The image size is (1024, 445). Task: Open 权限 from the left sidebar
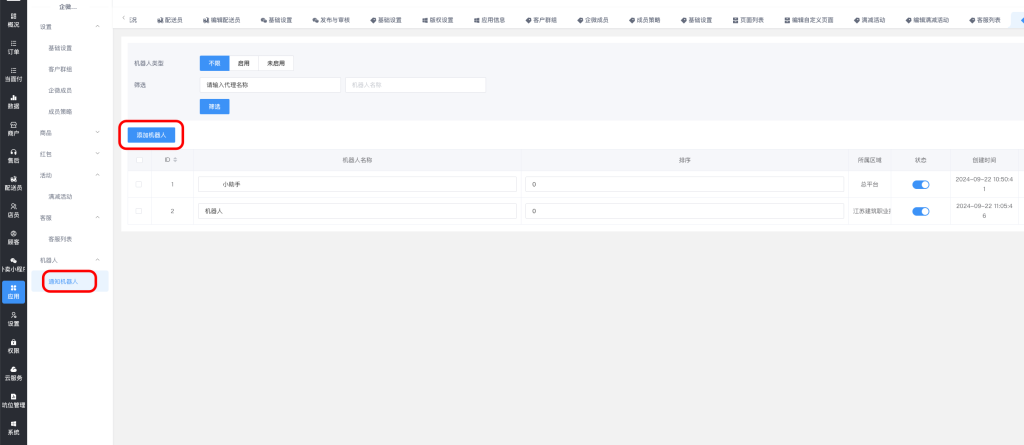tap(13, 345)
